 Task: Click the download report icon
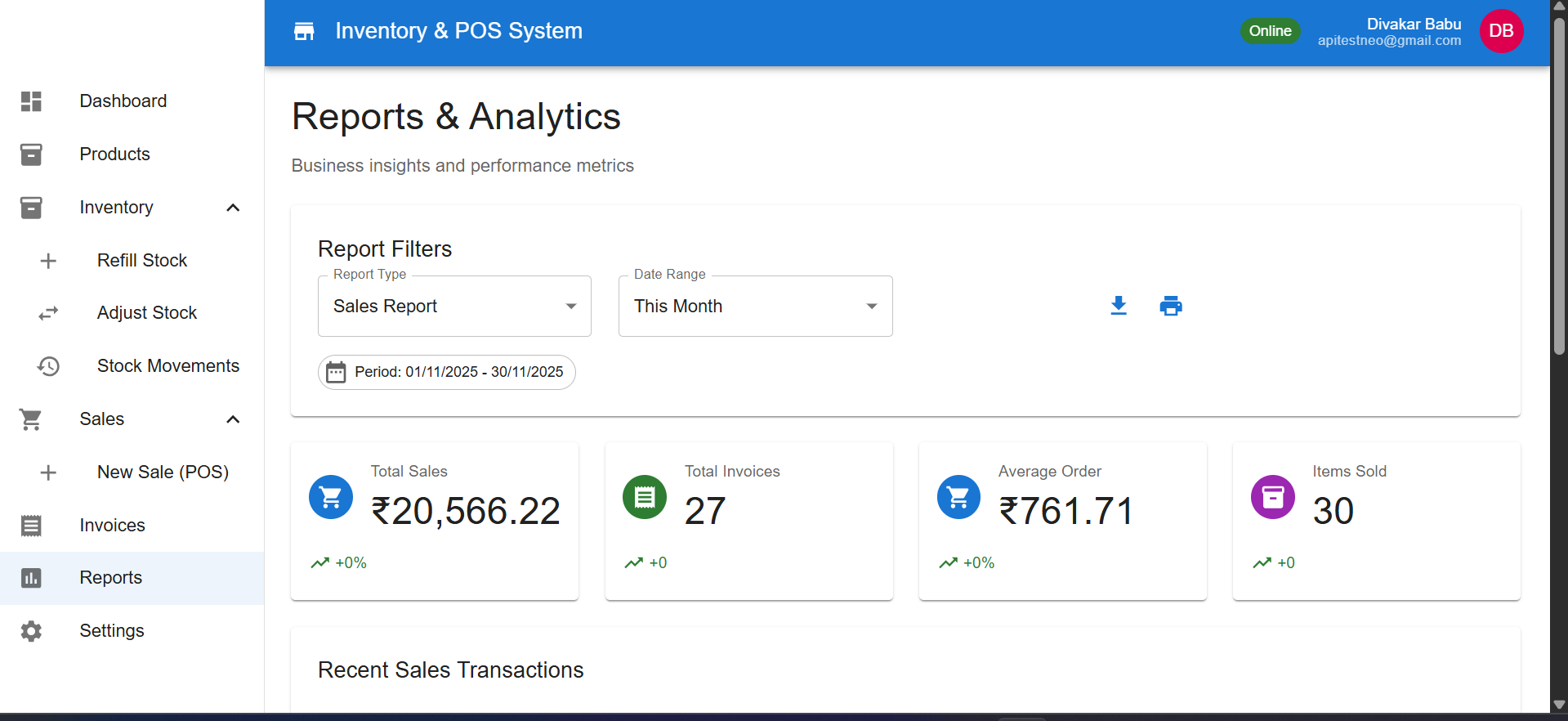[1119, 306]
